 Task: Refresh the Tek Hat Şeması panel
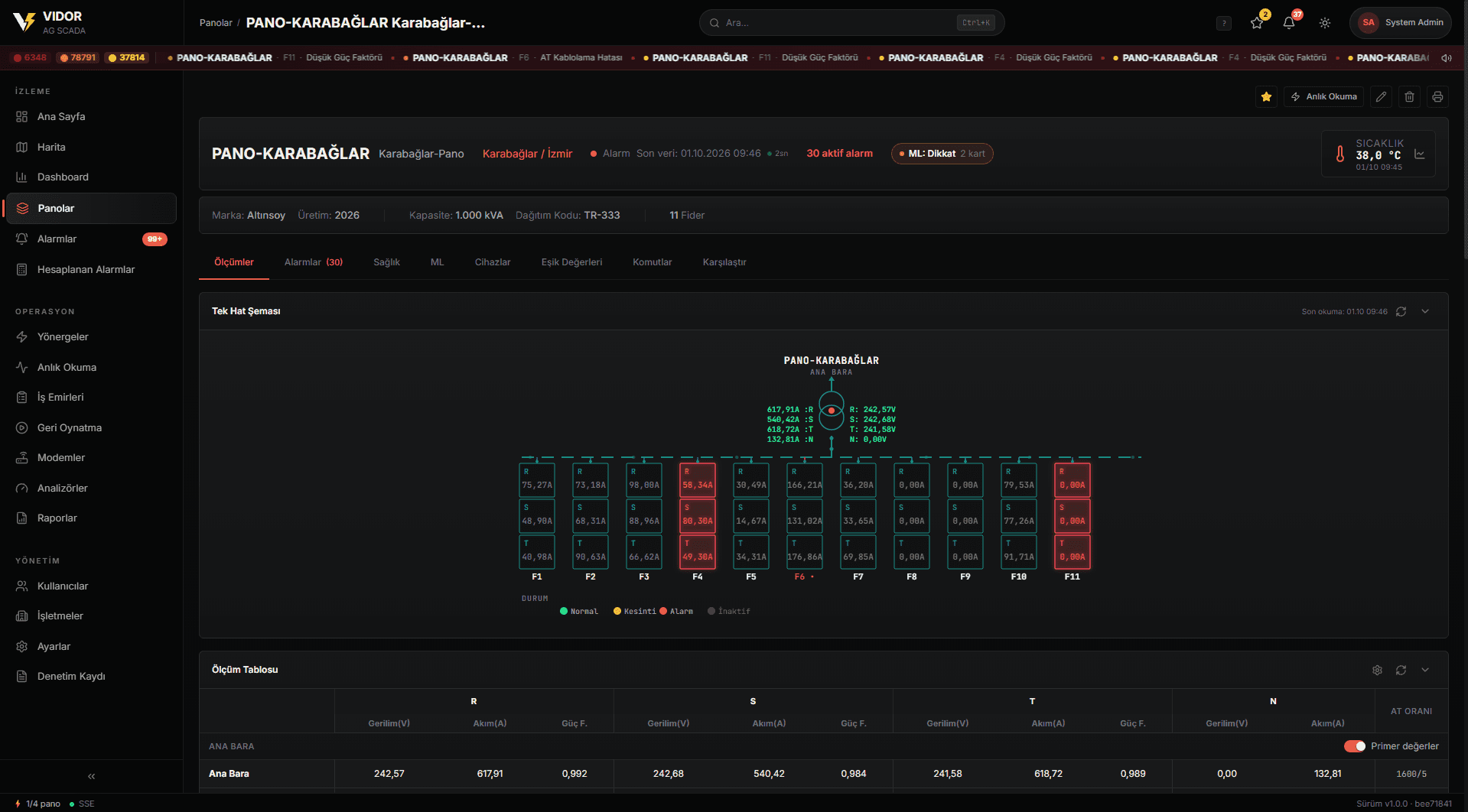tap(1401, 311)
